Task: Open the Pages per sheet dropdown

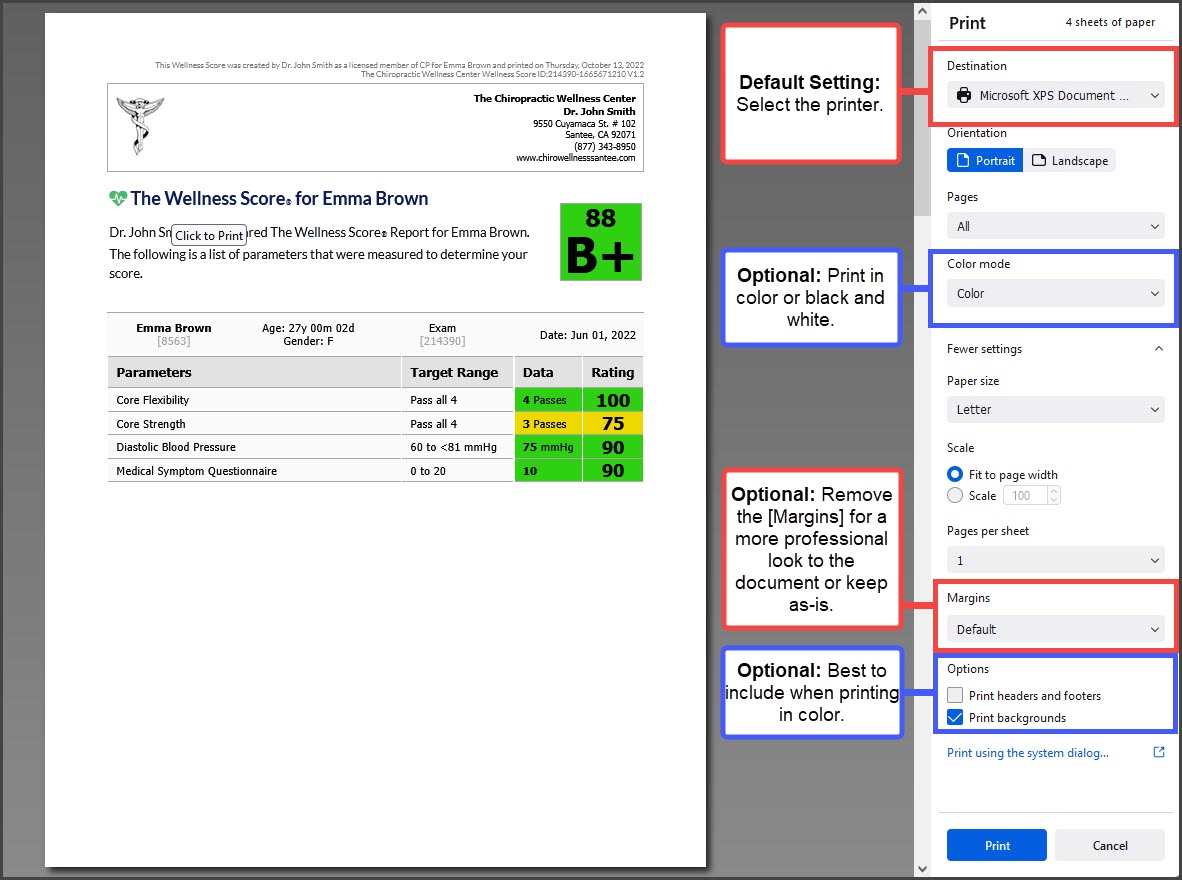Action: point(1055,560)
